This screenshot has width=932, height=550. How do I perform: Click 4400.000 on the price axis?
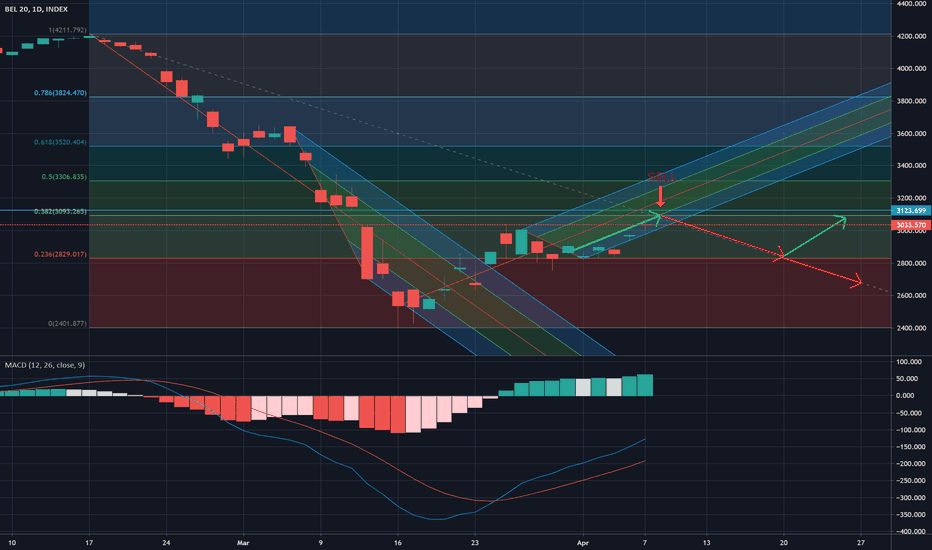pos(912,4)
